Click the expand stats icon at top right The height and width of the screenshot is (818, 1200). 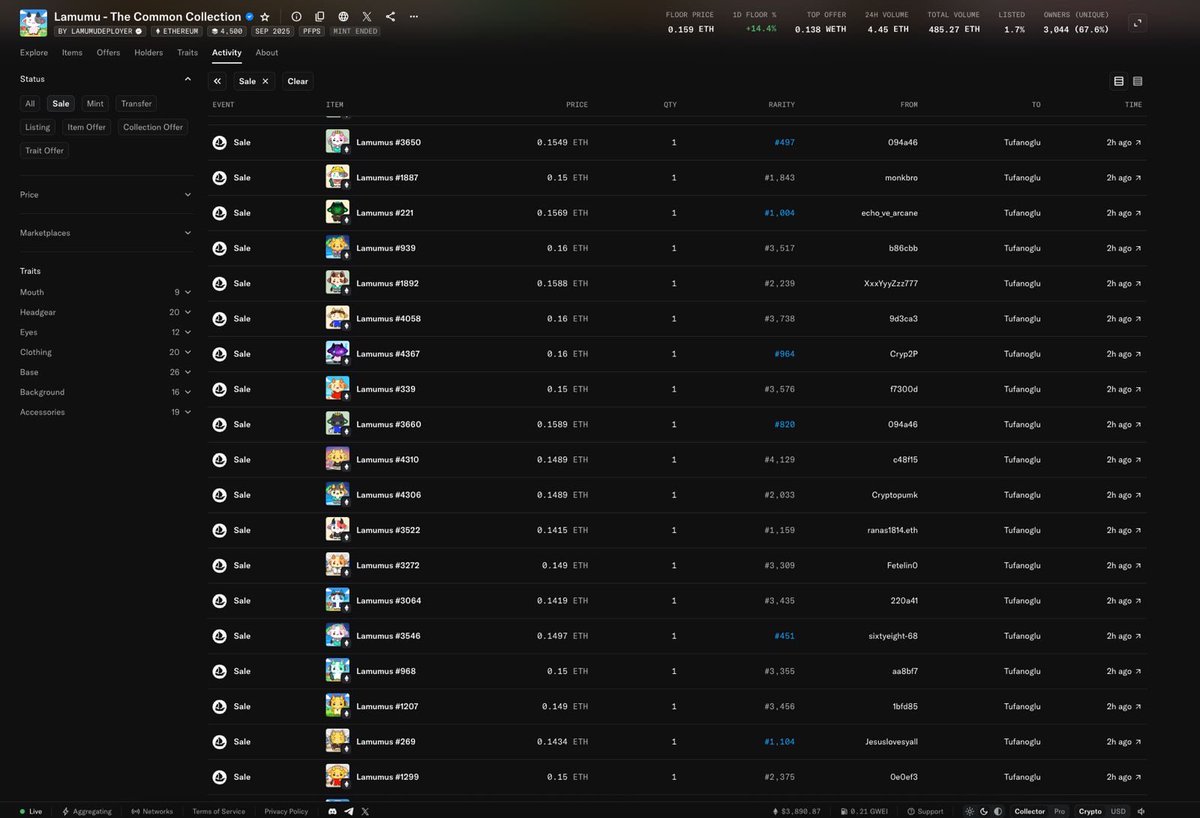click(x=1138, y=22)
